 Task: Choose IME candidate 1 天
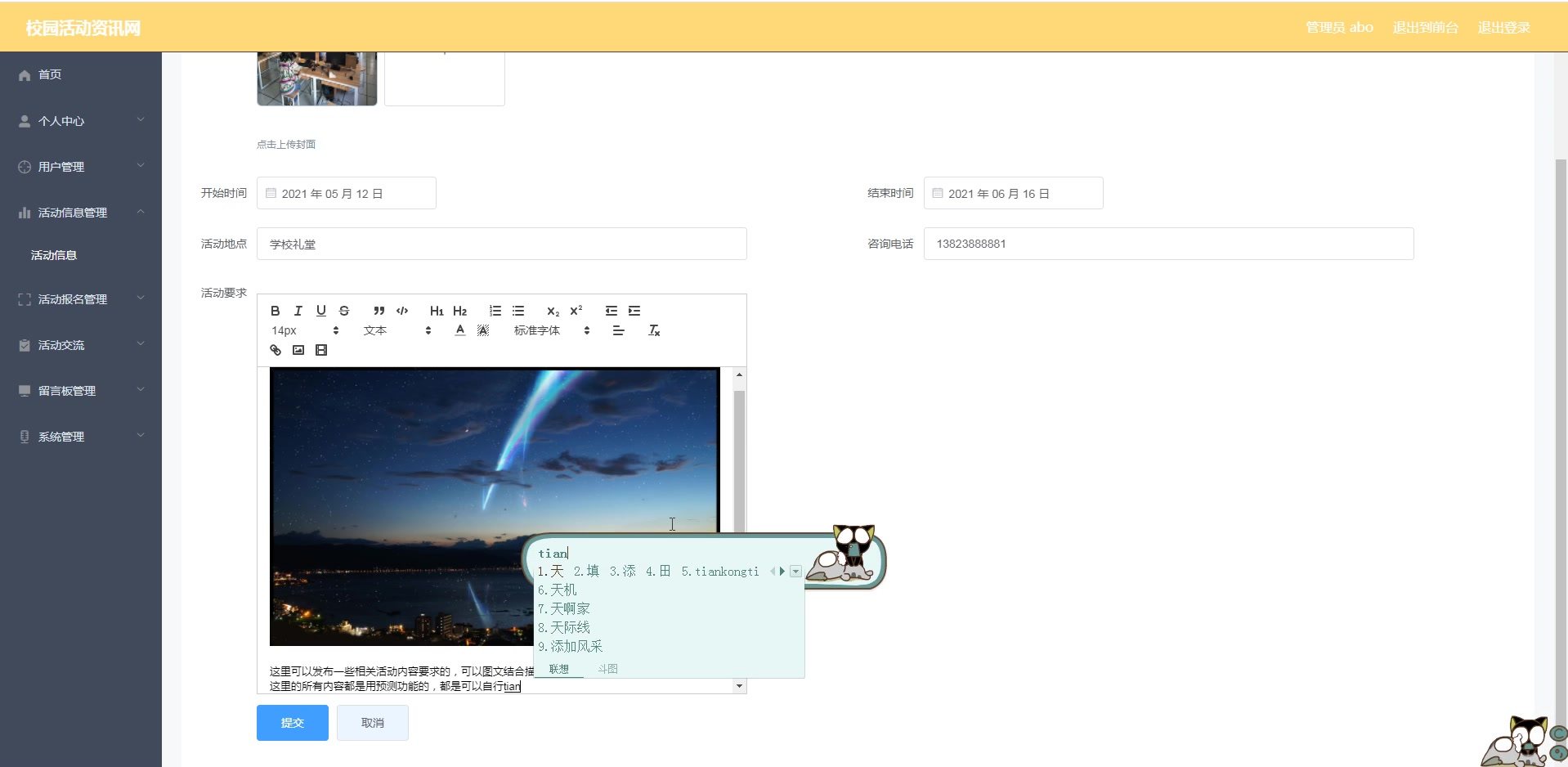click(x=551, y=571)
